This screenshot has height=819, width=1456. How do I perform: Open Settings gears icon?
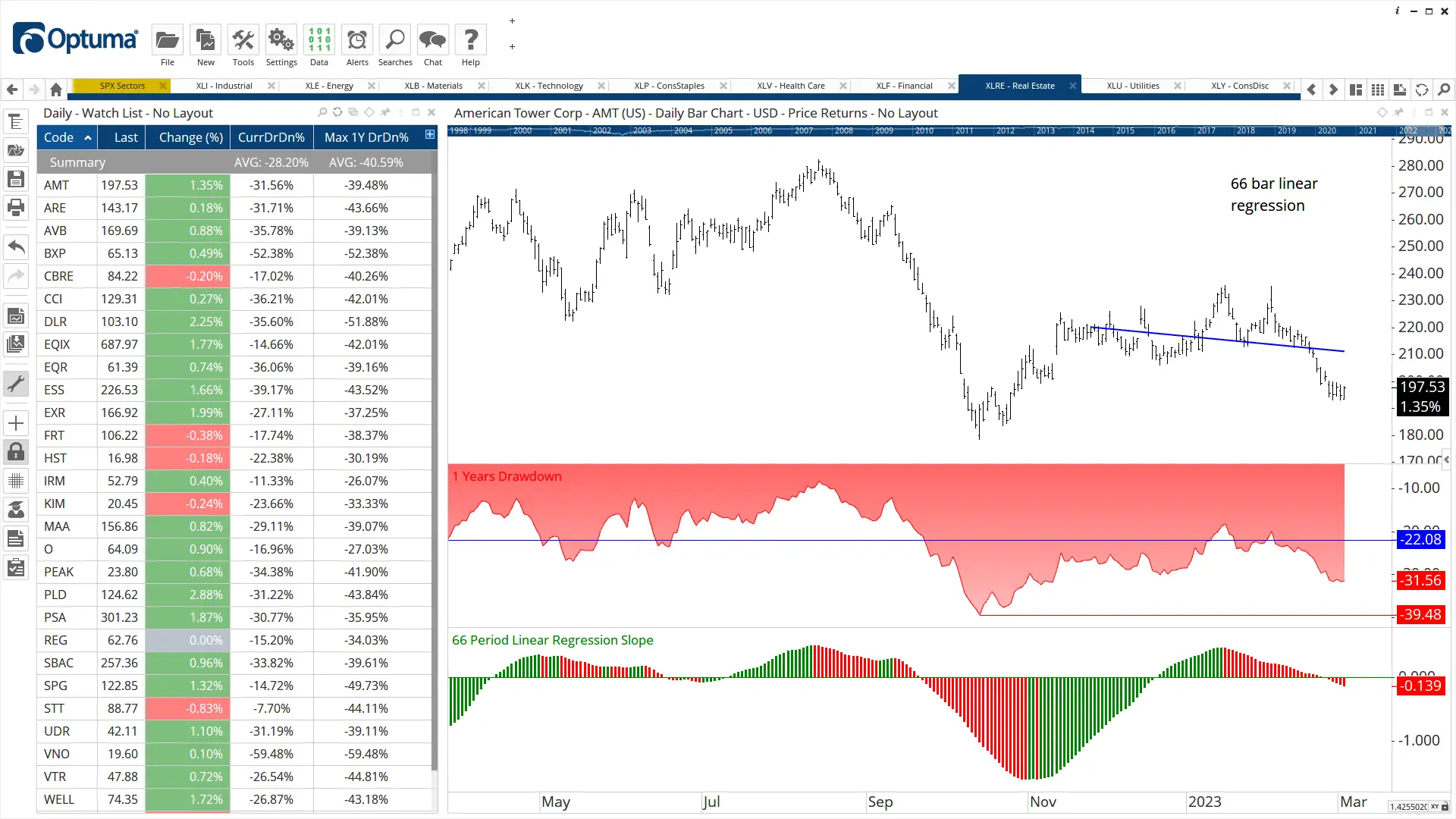(281, 40)
